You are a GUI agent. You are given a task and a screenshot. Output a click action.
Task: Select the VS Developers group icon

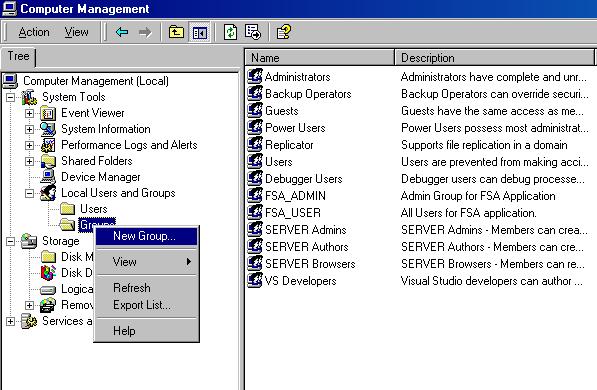255,281
